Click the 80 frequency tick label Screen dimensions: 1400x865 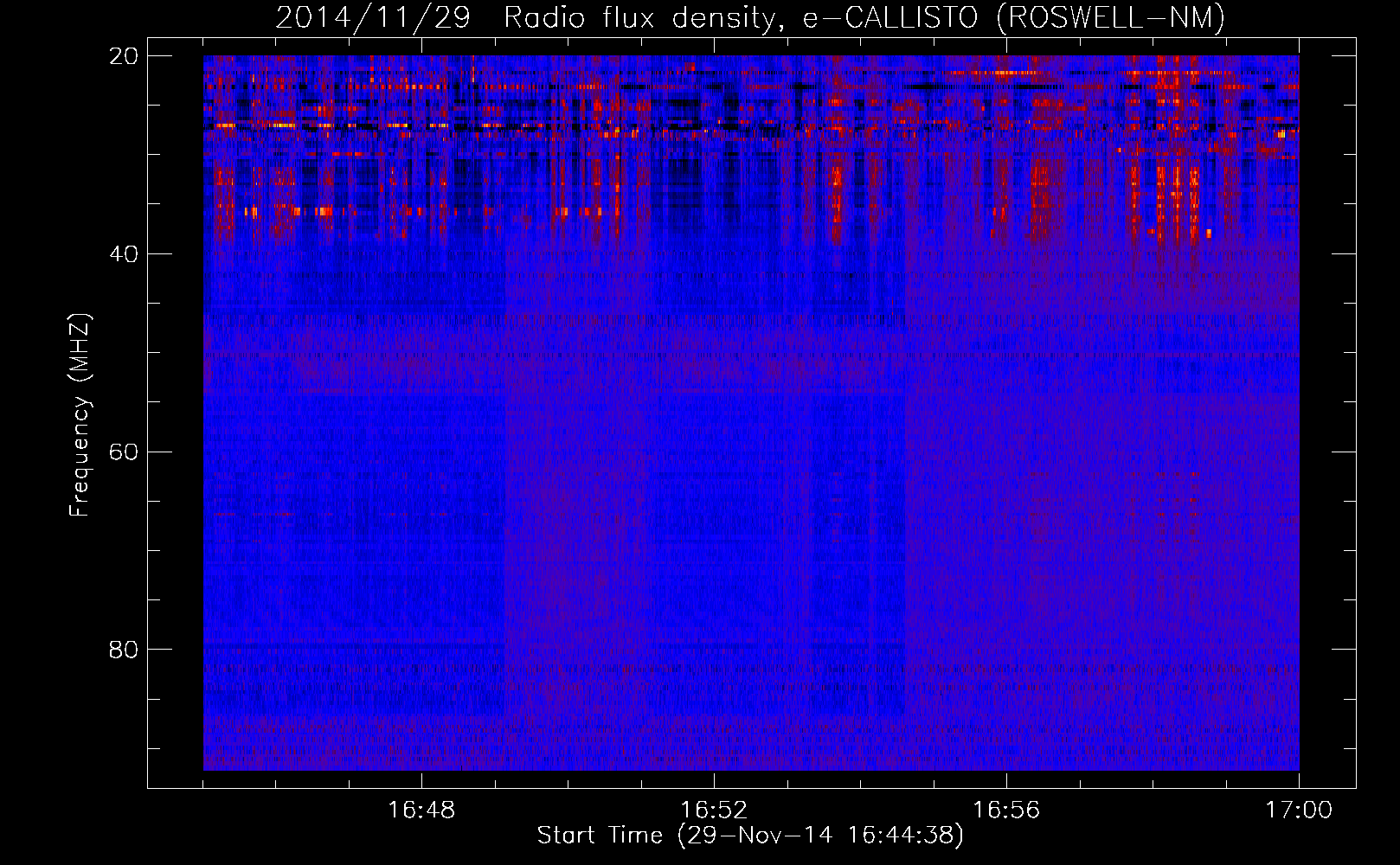tap(124, 650)
